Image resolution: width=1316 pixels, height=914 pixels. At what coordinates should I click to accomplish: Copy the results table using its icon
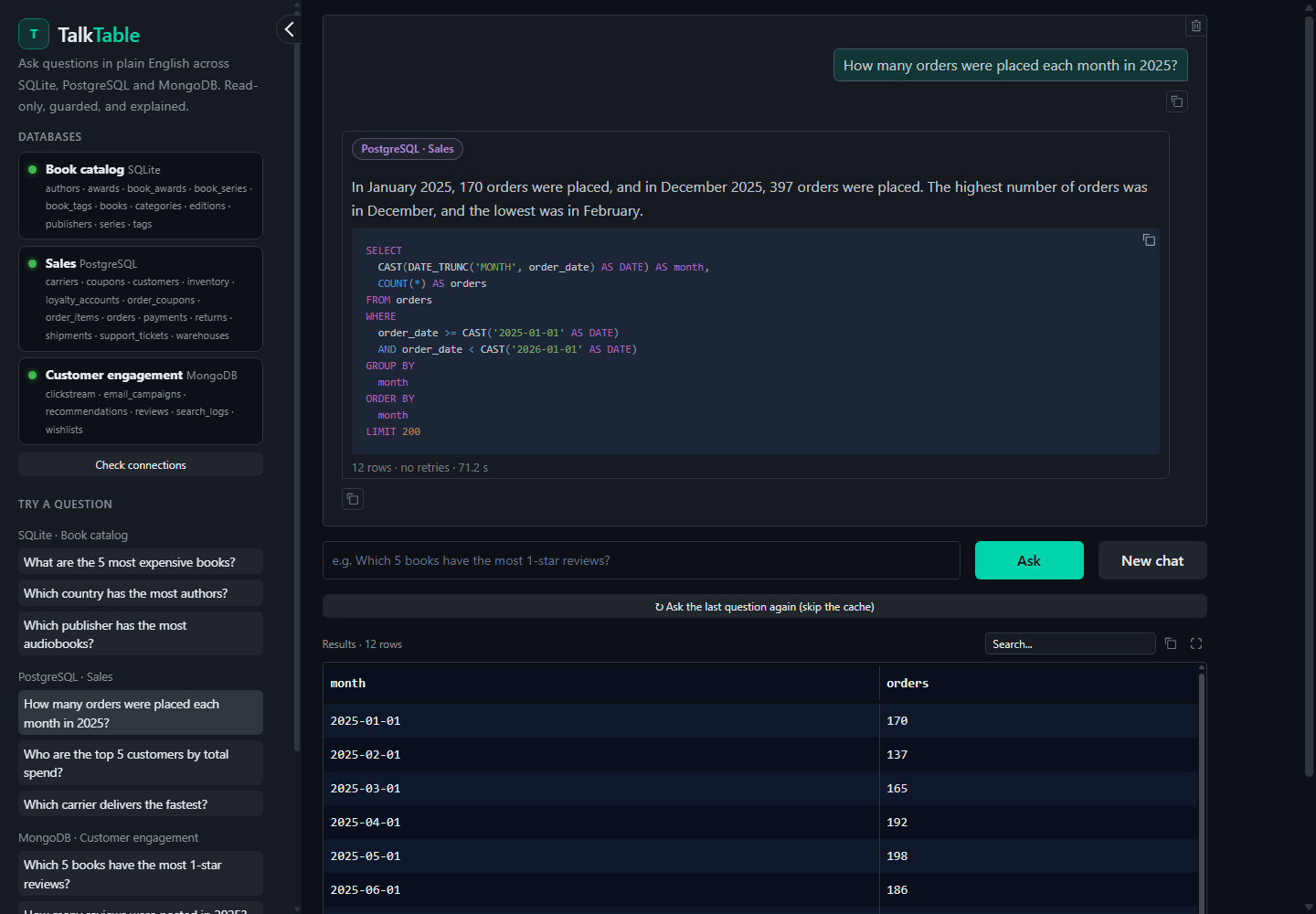[1171, 643]
